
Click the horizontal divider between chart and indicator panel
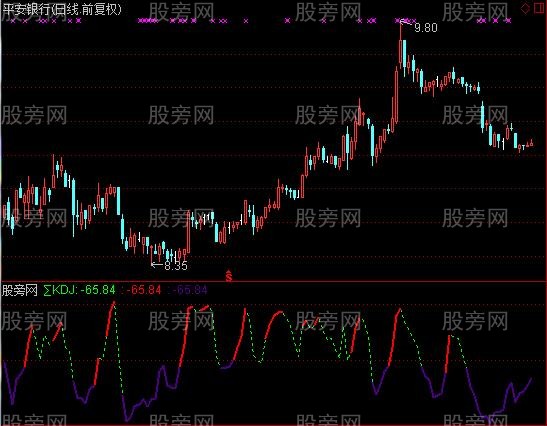[274, 281]
